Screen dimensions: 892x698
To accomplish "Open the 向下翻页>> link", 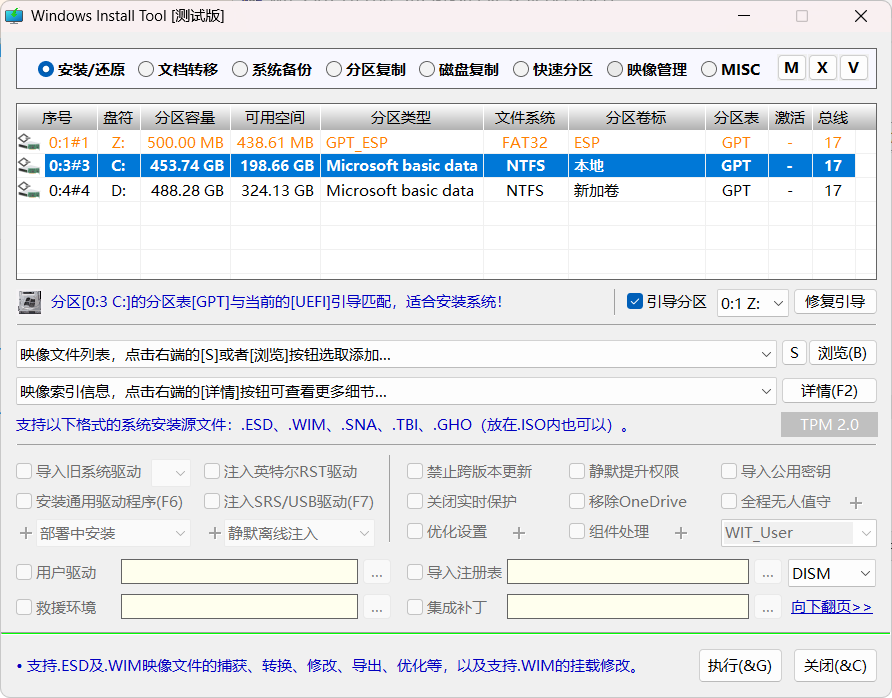I will click(831, 608).
